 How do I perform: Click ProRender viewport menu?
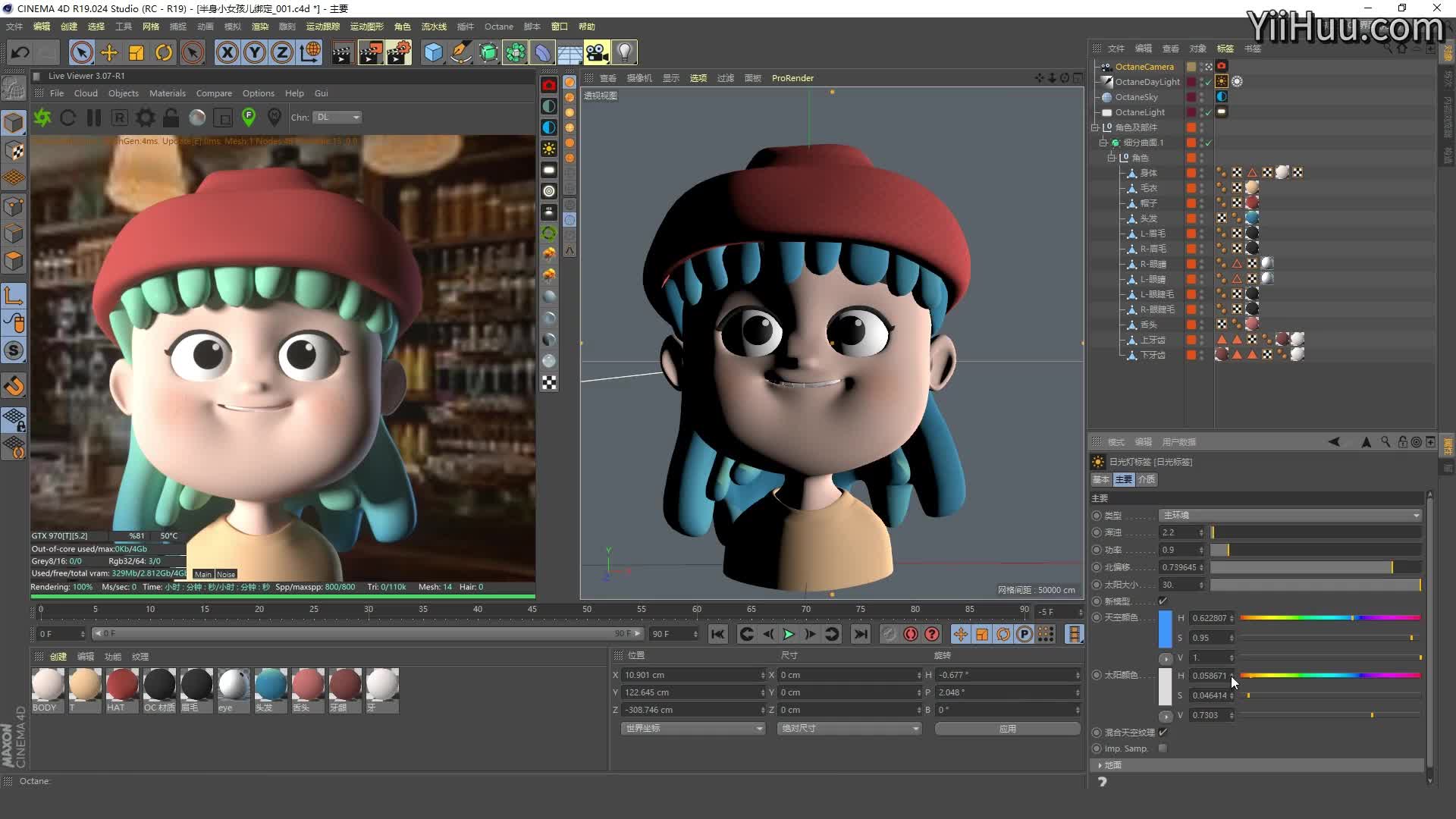[792, 78]
